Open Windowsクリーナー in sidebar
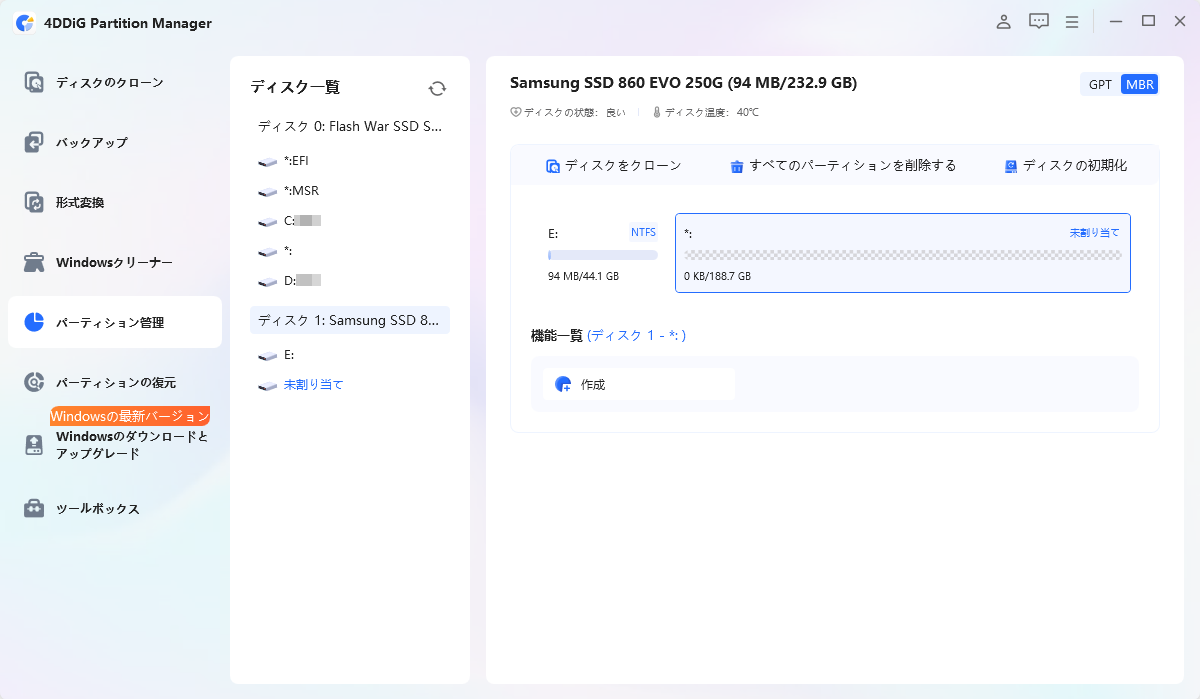 [x=115, y=262]
